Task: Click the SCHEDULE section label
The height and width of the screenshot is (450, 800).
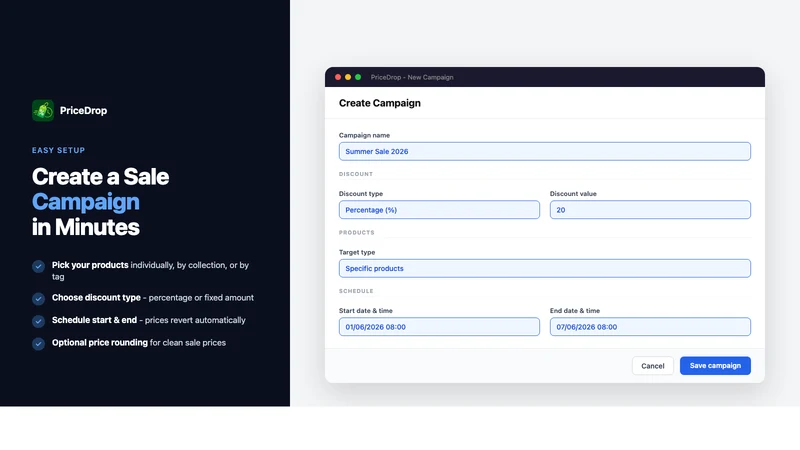Action: pyautogui.click(x=356, y=291)
